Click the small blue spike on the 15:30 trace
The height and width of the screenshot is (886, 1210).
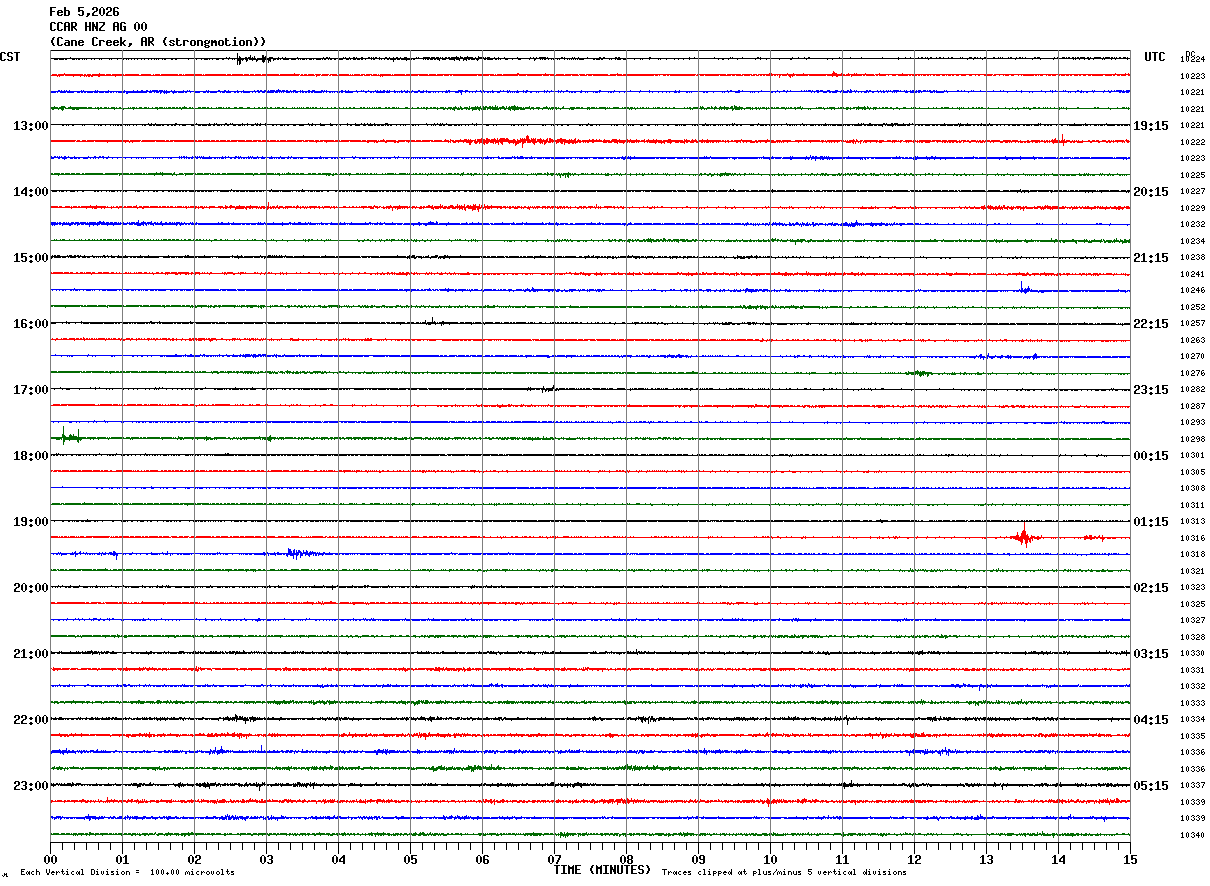[1022, 289]
